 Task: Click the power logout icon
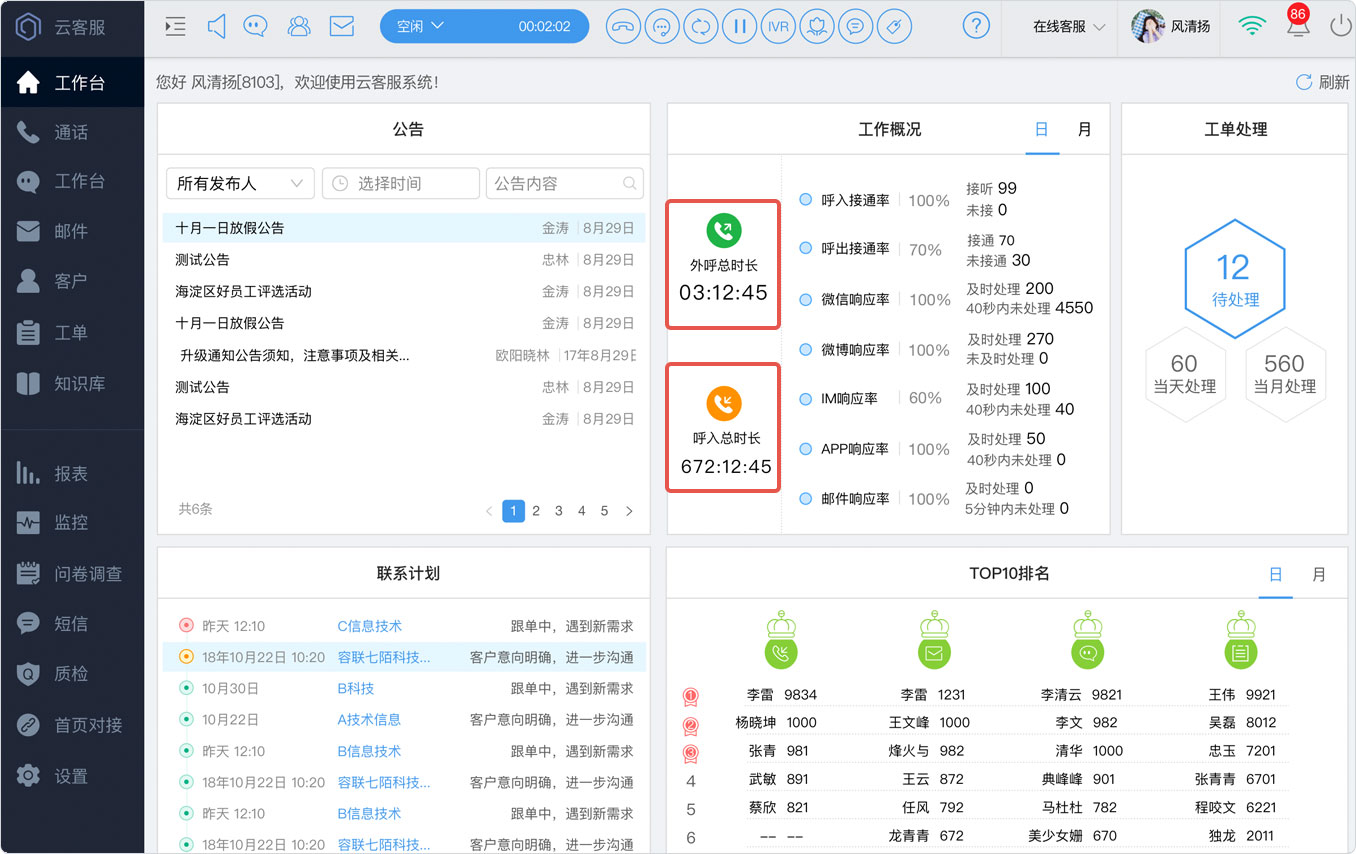(x=1340, y=26)
